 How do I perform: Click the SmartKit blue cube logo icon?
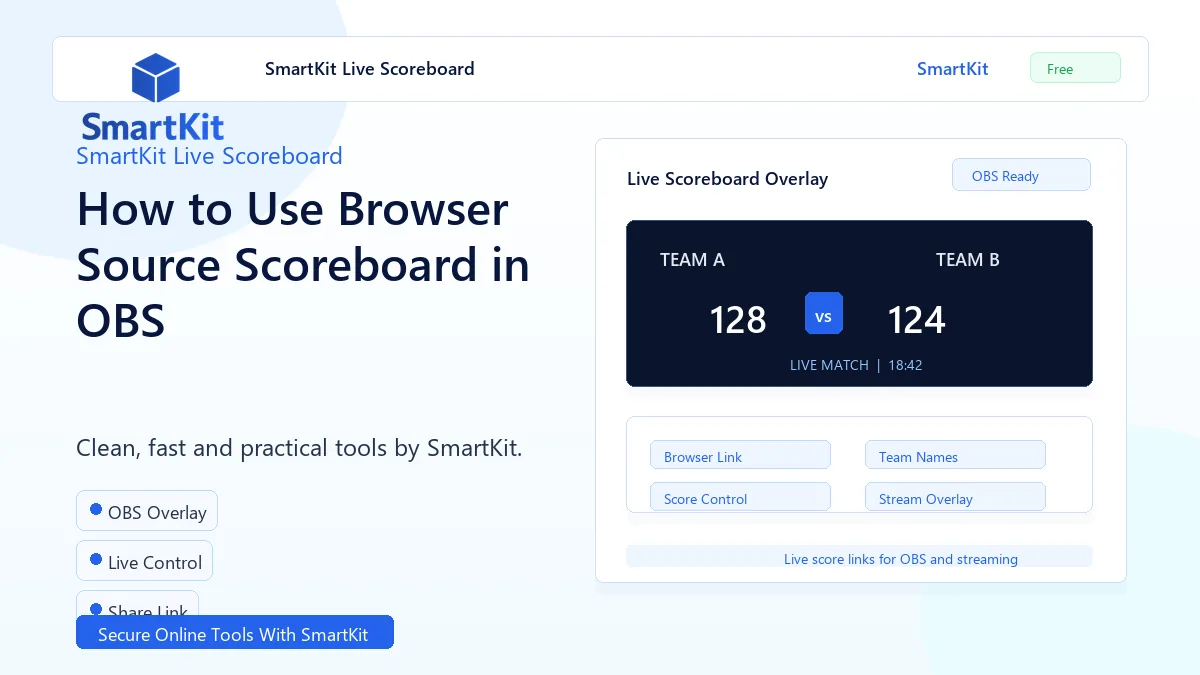pyautogui.click(x=155, y=78)
